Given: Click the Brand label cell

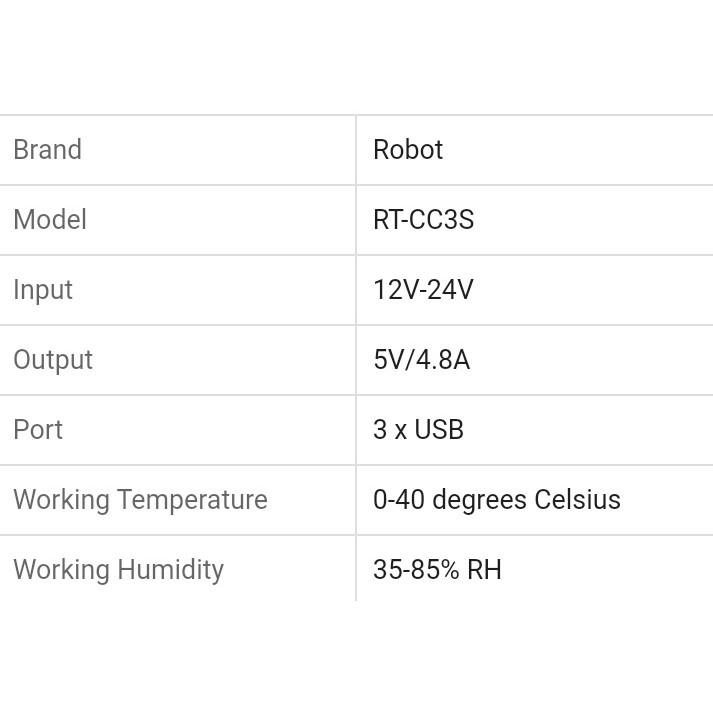Looking at the screenshot, I should coord(47,150).
